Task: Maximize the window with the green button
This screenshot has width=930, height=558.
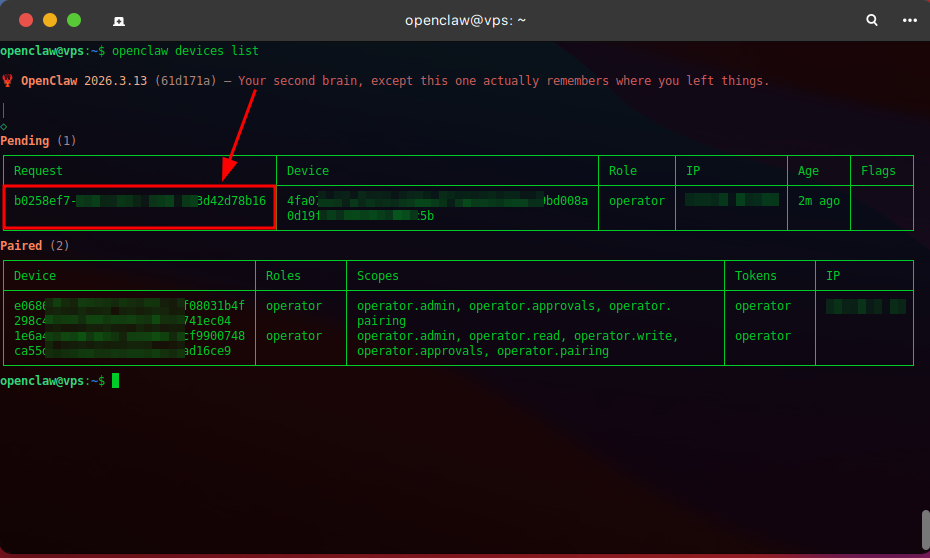Action: point(74,20)
